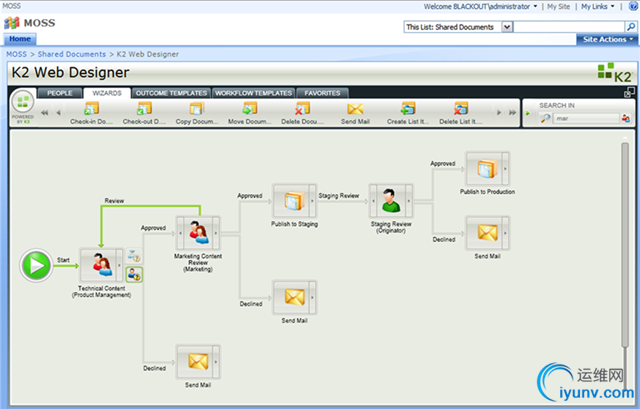Pick the Delete List Item wizard icon
Viewport: 640px width, 409px height.
[460, 109]
